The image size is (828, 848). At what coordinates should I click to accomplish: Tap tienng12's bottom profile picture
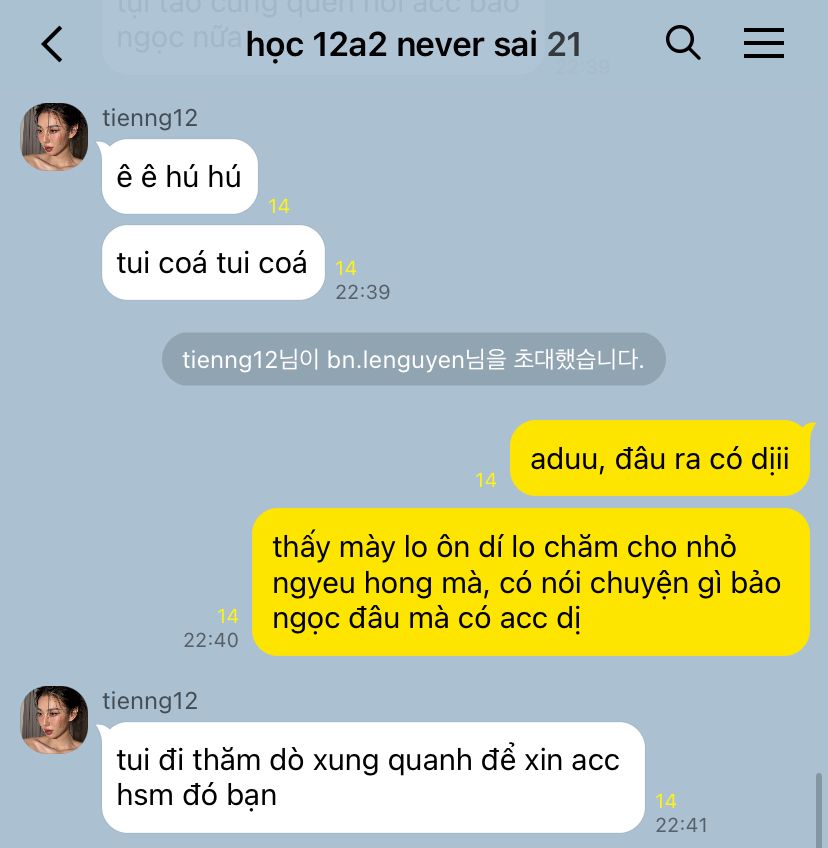[x=54, y=720]
